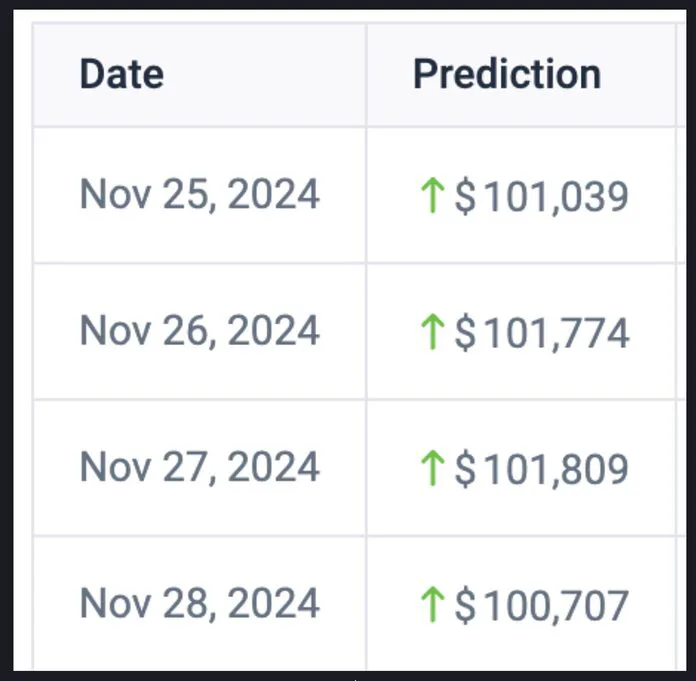Click the dollar sign in Nov 27 row
The width and height of the screenshot is (696, 681).
465,469
